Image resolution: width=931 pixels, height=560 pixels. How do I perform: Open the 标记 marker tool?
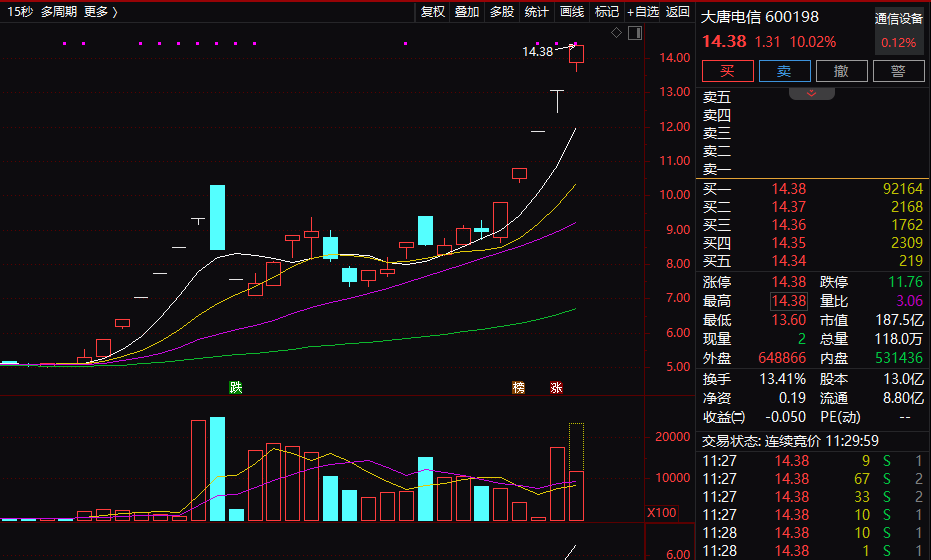607,12
